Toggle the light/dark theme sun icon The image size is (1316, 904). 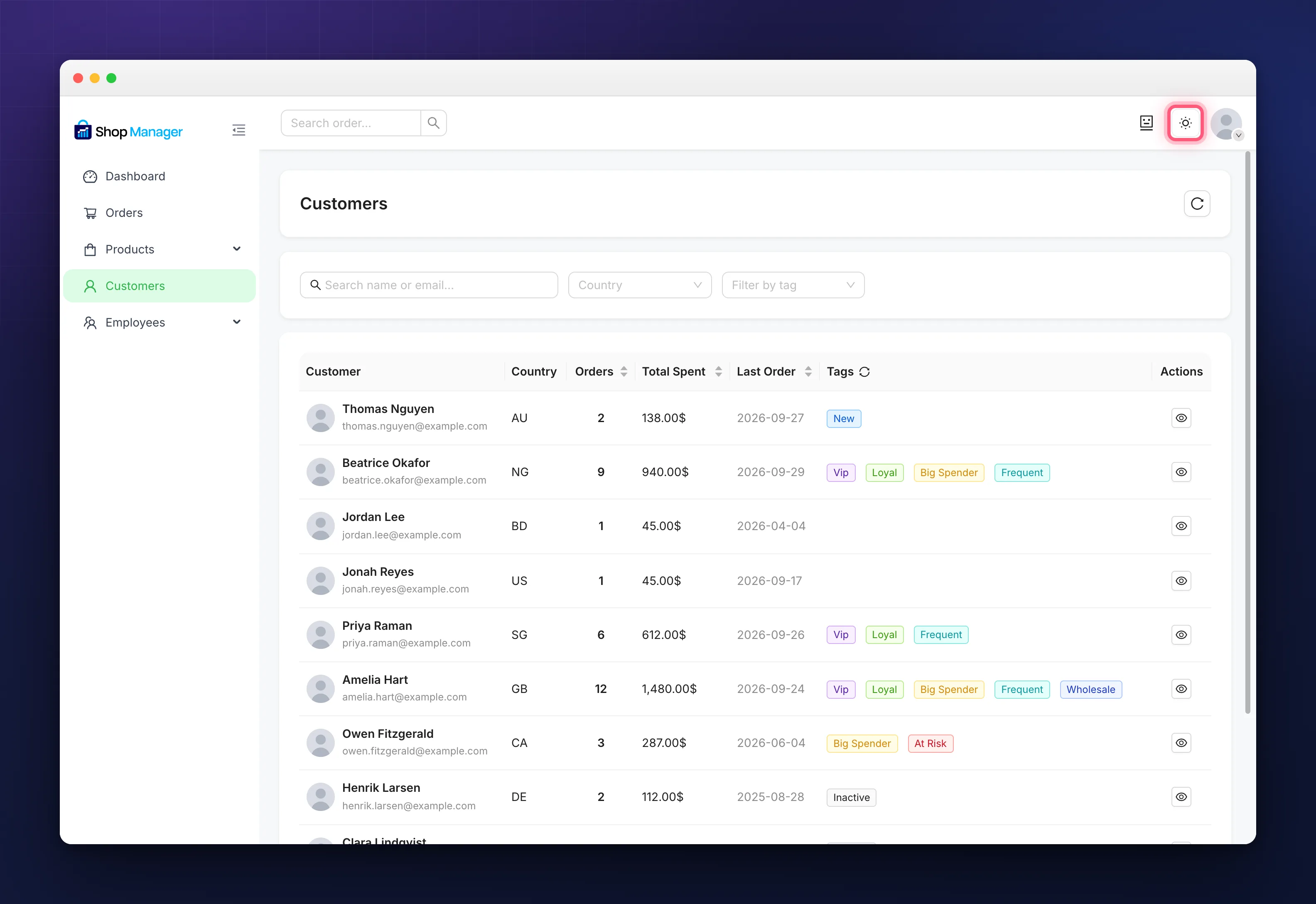pos(1185,123)
